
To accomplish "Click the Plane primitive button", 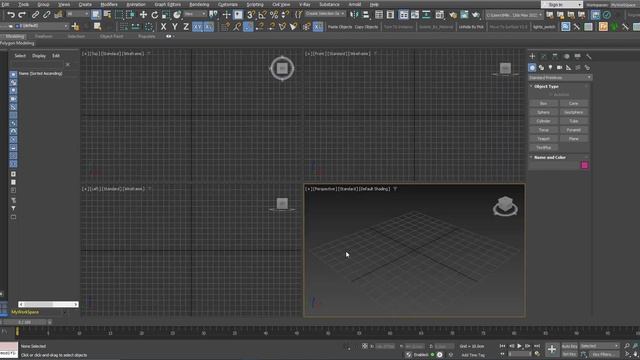I will pos(573,139).
